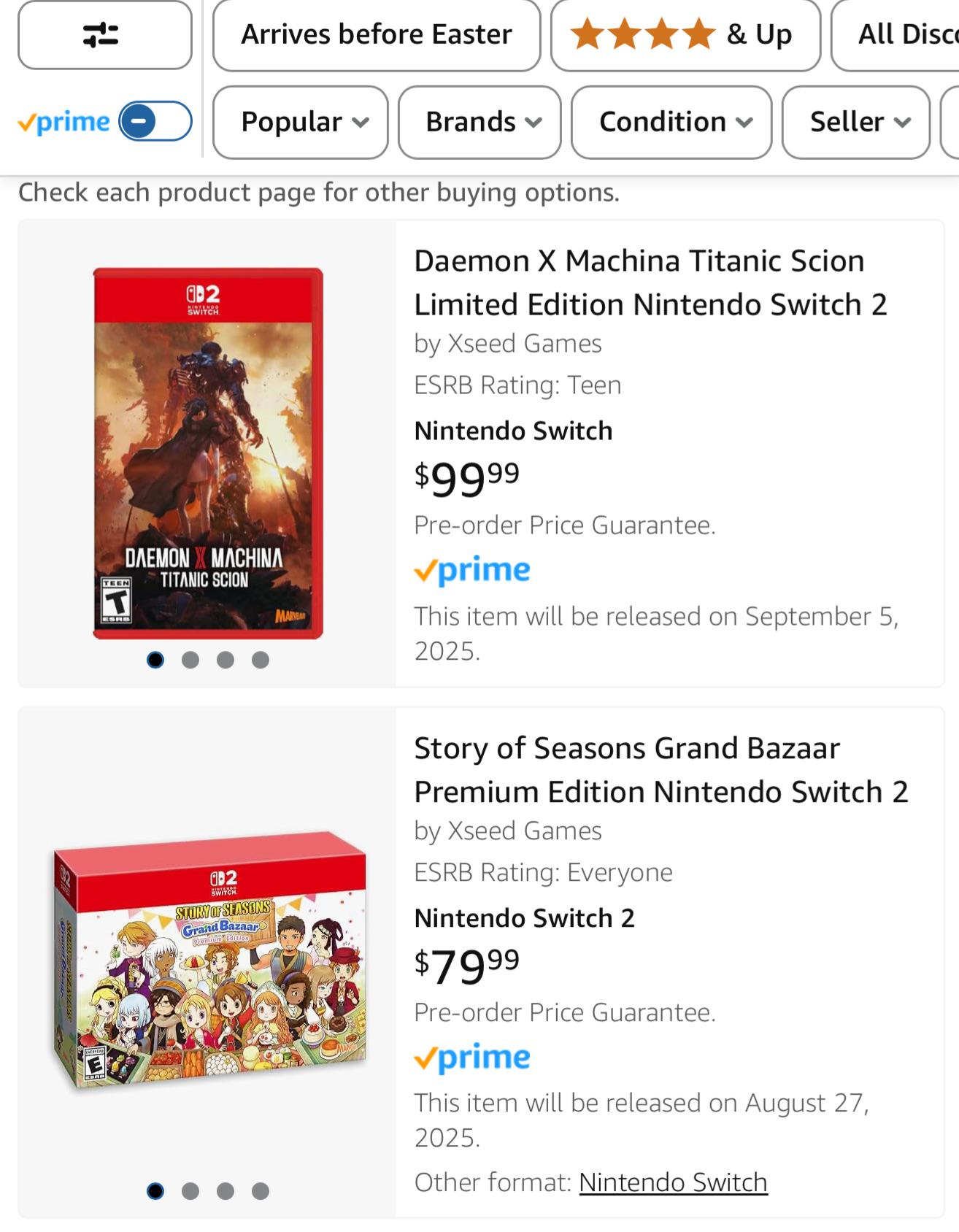Select fourth image dot for Daemon X Machina
The height and width of the screenshot is (1232, 959).
tap(261, 660)
